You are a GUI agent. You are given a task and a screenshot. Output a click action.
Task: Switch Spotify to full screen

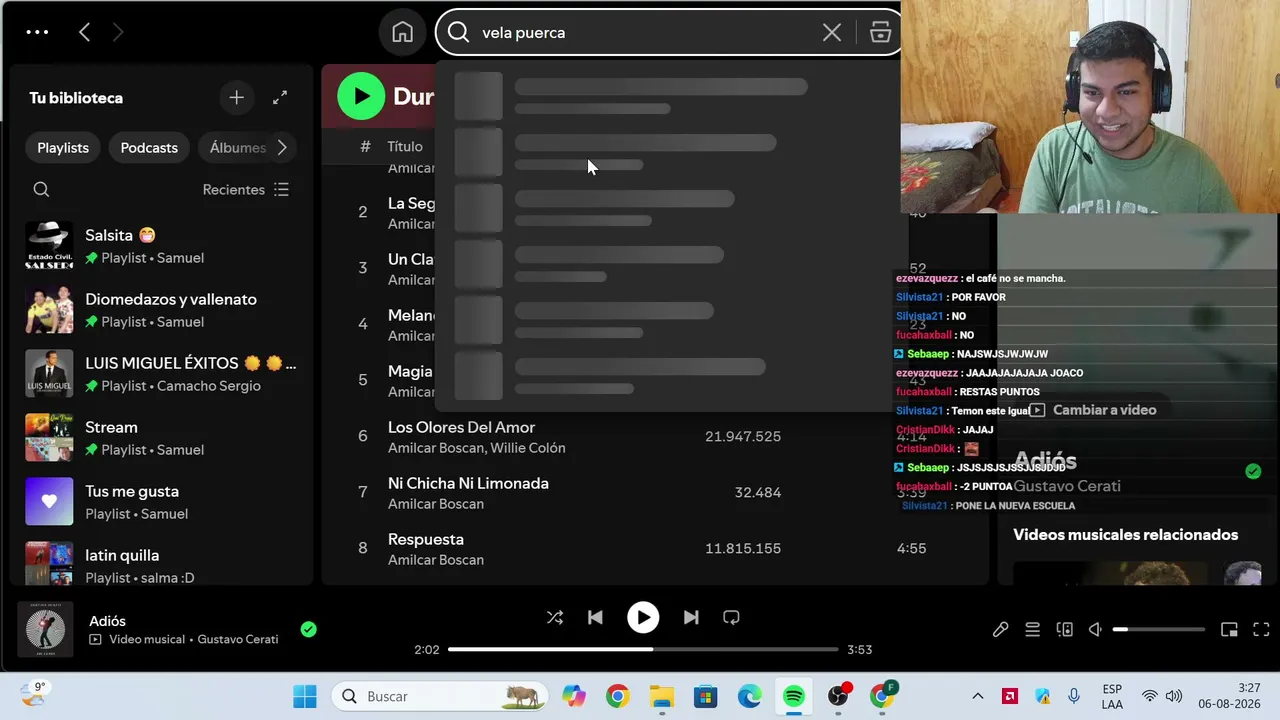[x=1261, y=629]
